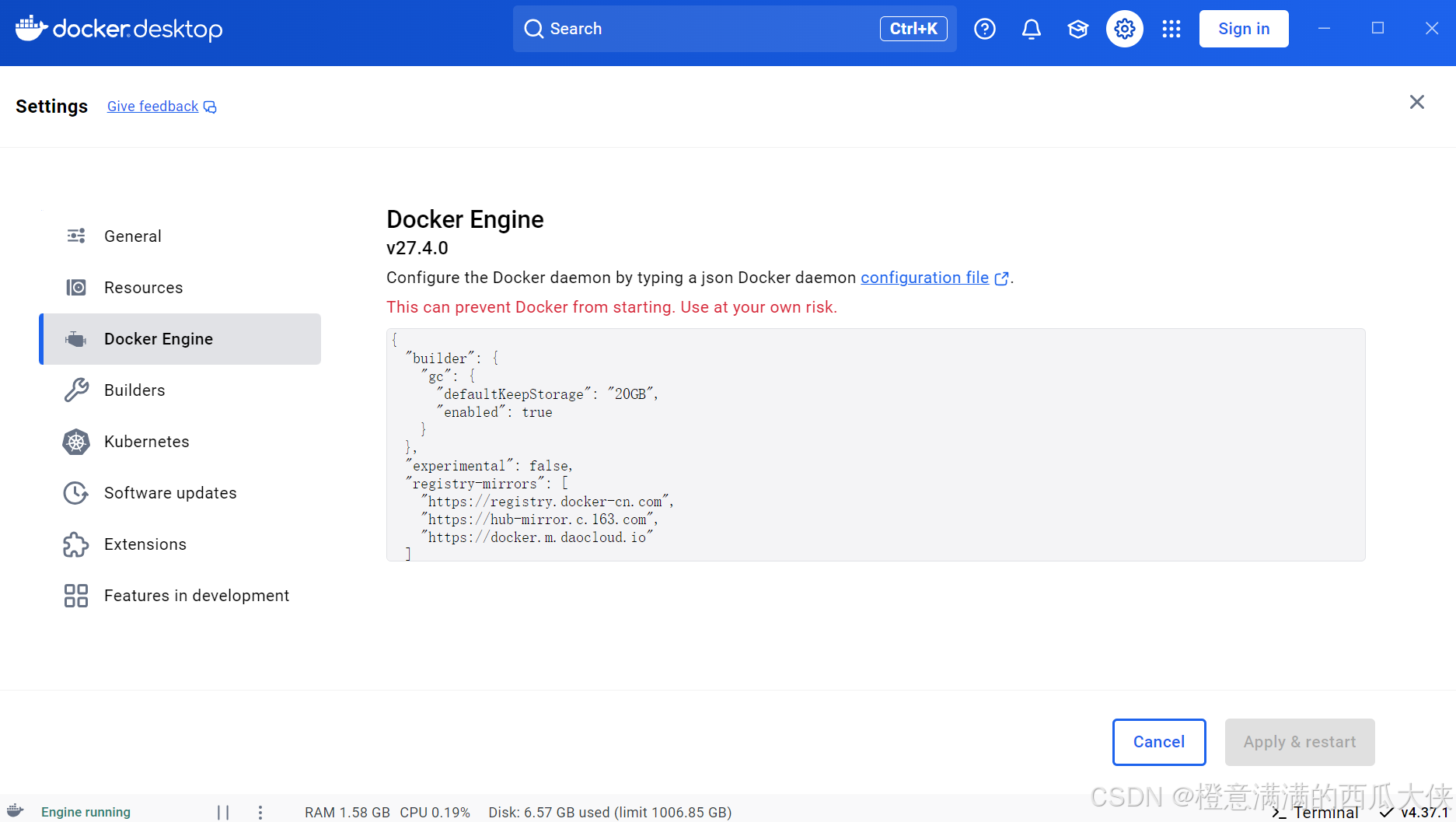Open the configuration file link
The width and height of the screenshot is (1456, 822).
925,278
